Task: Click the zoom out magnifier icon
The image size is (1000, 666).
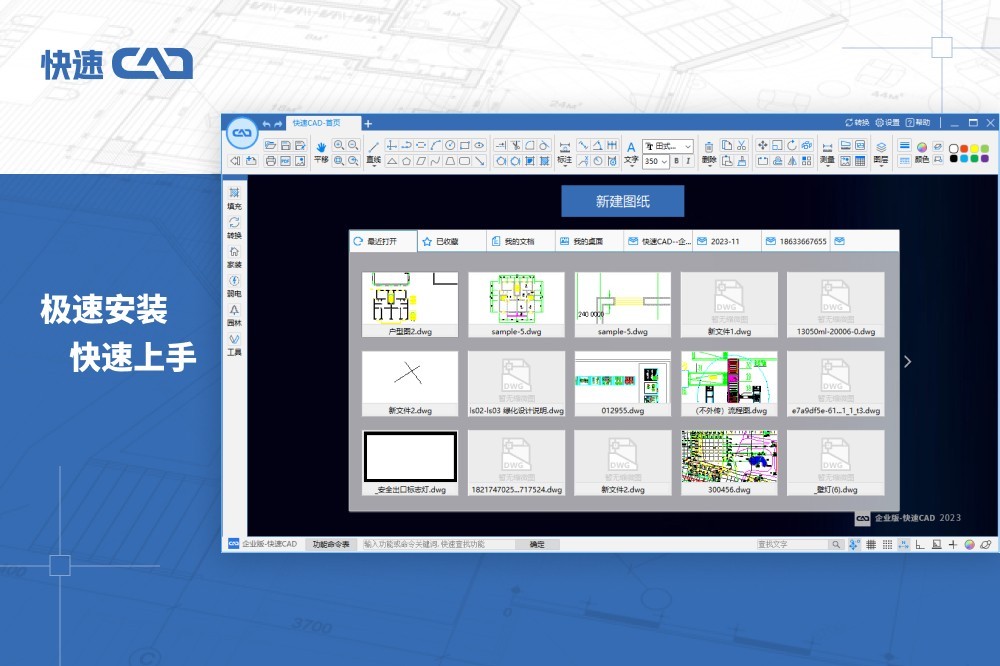Action: click(353, 145)
